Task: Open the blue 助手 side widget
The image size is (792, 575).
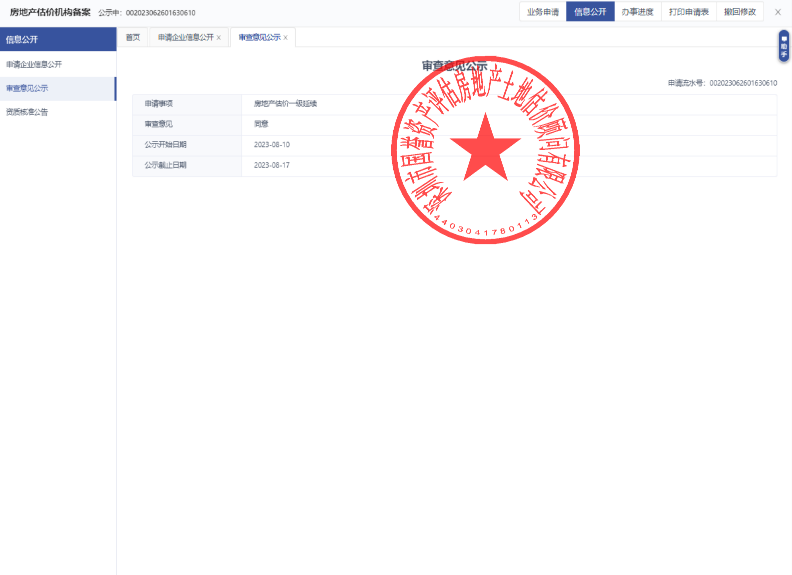Action: [x=784, y=46]
